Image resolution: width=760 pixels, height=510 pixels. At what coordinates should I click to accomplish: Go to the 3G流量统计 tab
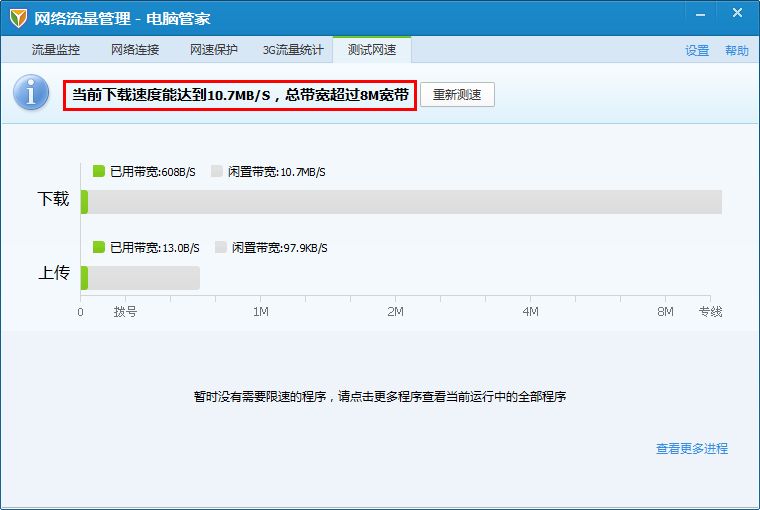(x=293, y=50)
